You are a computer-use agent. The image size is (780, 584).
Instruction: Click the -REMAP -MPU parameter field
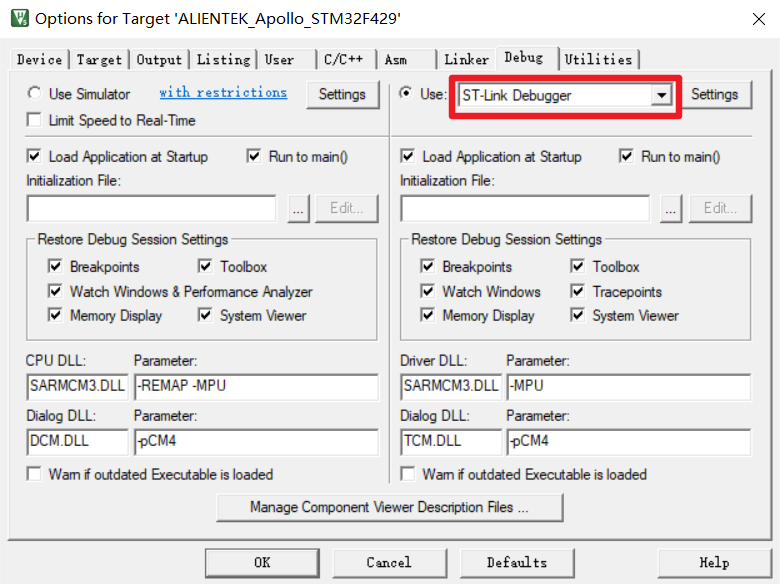pyautogui.click(x=256, y=387)
